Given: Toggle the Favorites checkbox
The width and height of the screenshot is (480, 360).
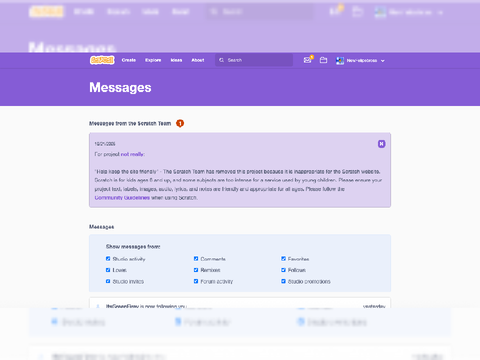Looking at the screenshot, I should coord(283,259).
